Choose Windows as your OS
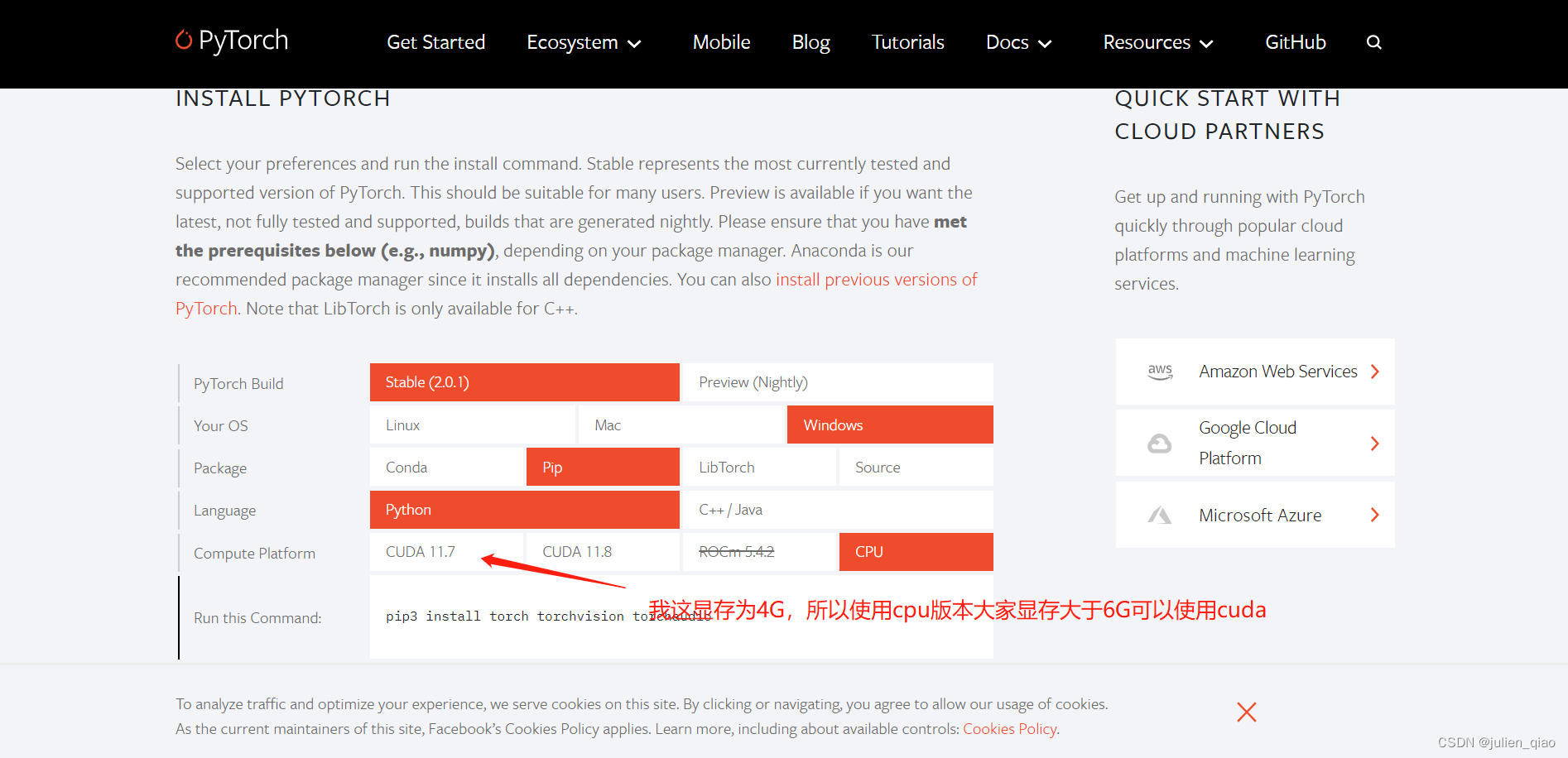Screen dimensions: 1568x758 click(x=890, y=425)
